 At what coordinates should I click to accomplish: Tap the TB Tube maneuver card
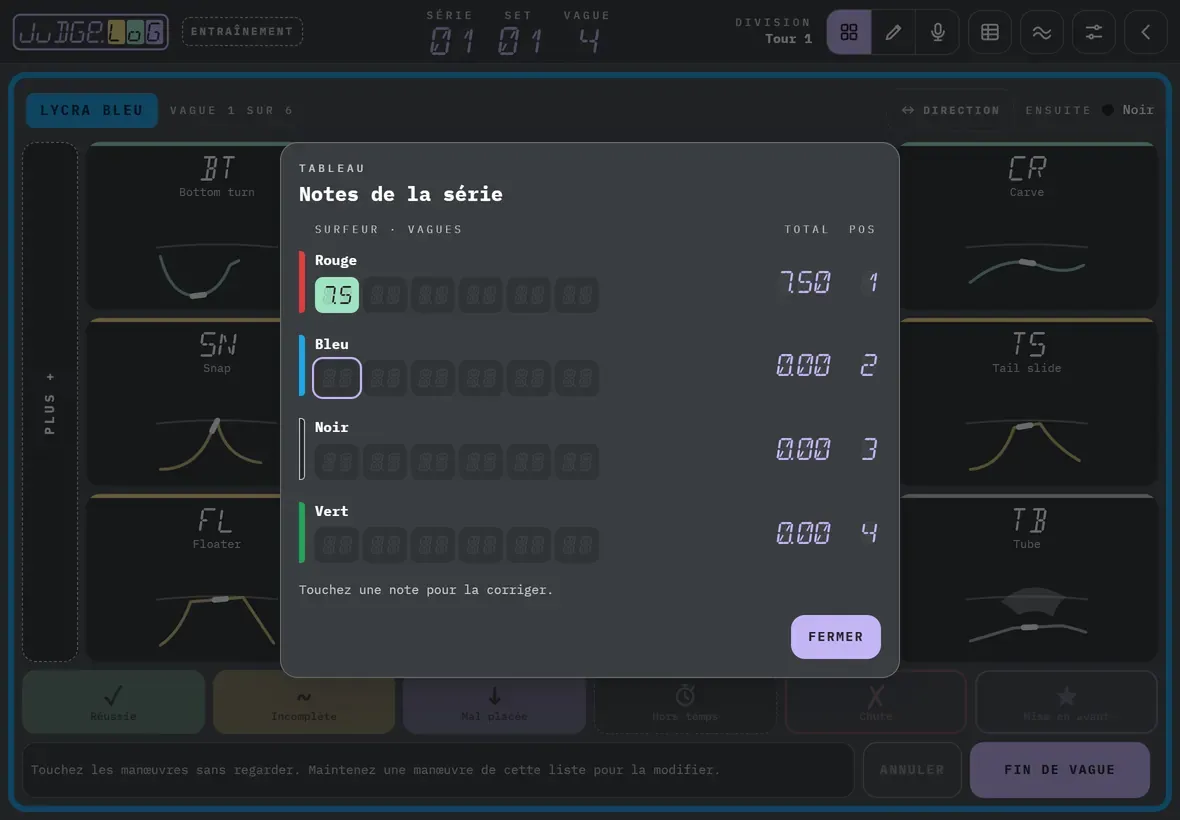click(1028, 578)
